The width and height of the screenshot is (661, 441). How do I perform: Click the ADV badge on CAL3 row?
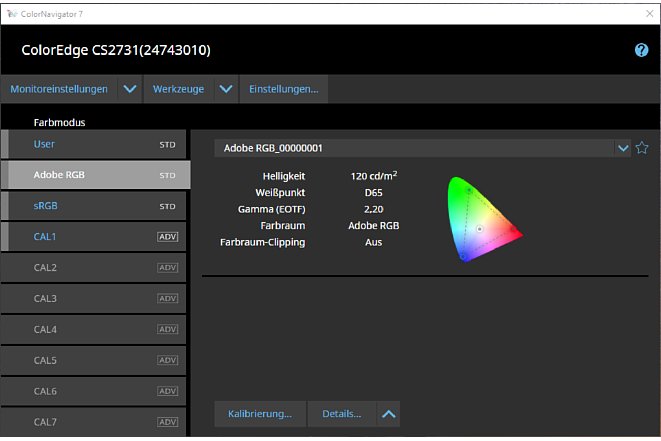tap(167, 298)
